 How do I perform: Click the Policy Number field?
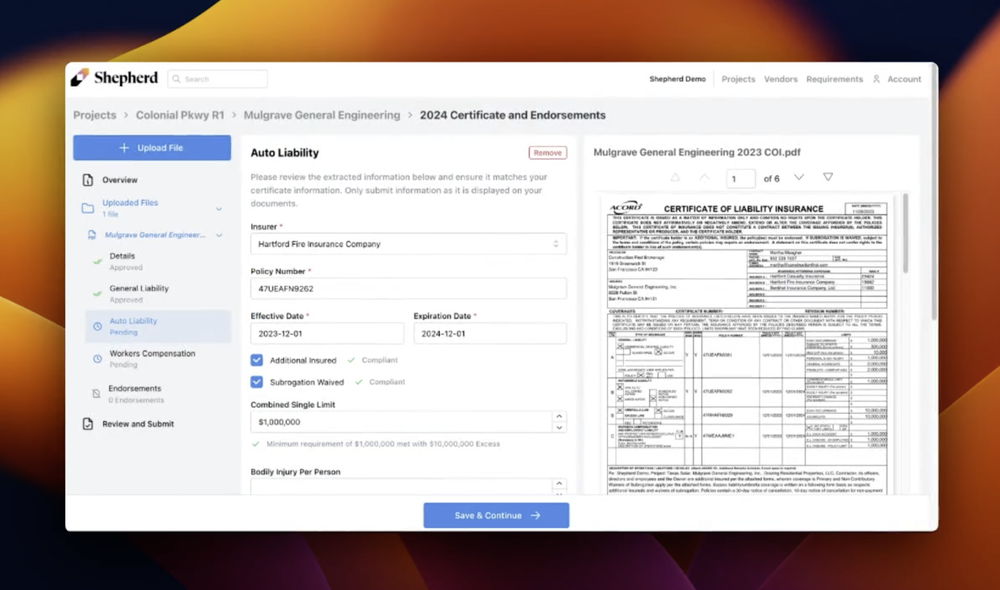point(408,289)
